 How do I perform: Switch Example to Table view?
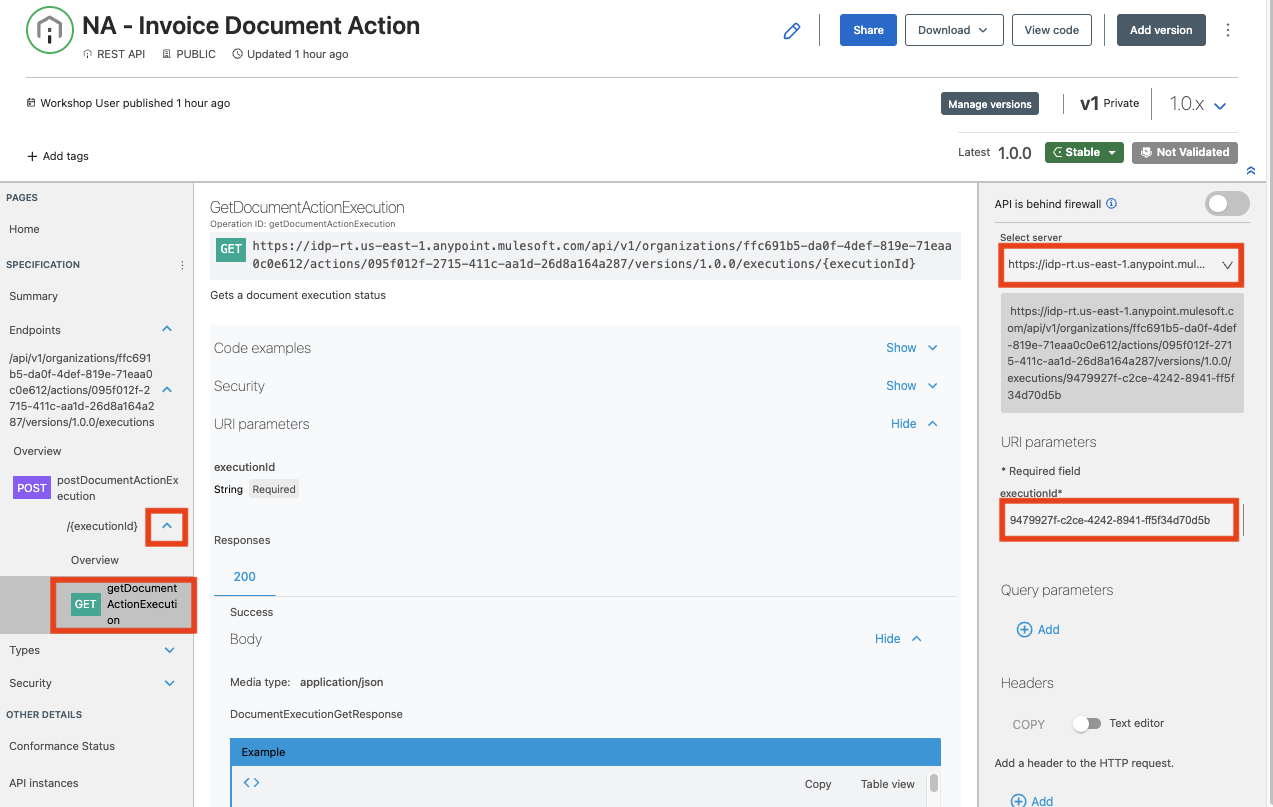tap(888, 784)
